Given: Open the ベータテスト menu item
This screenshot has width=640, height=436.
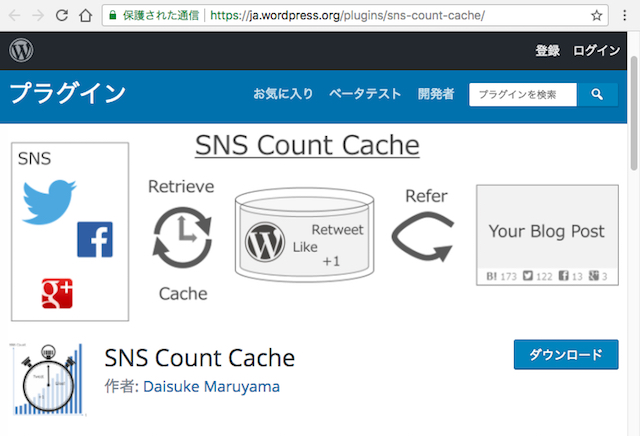Looking at the screenshot, I should (x=365, y=94).
